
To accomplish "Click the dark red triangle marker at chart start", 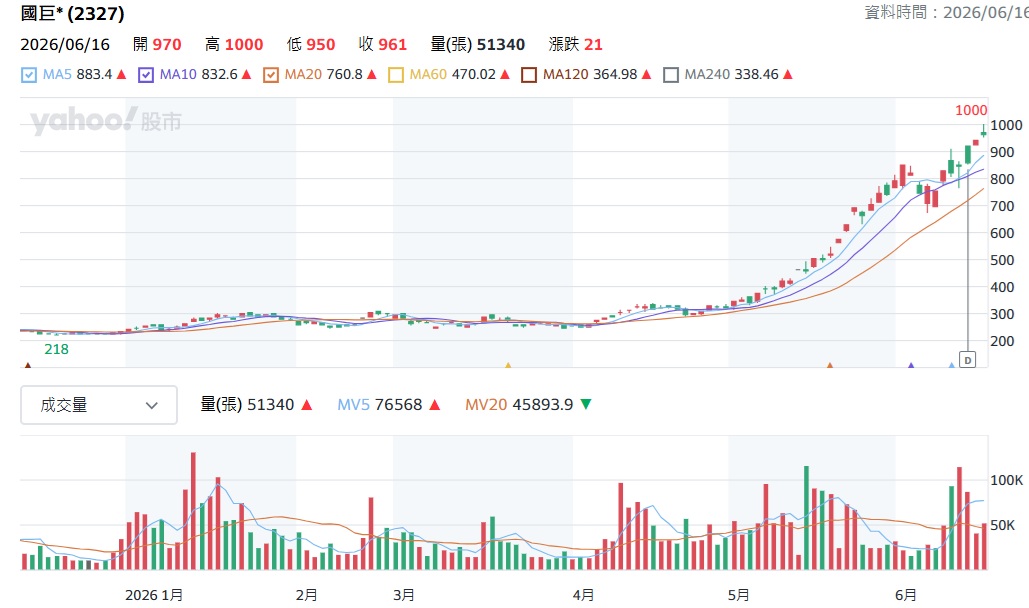I will (x=28, y=364).
